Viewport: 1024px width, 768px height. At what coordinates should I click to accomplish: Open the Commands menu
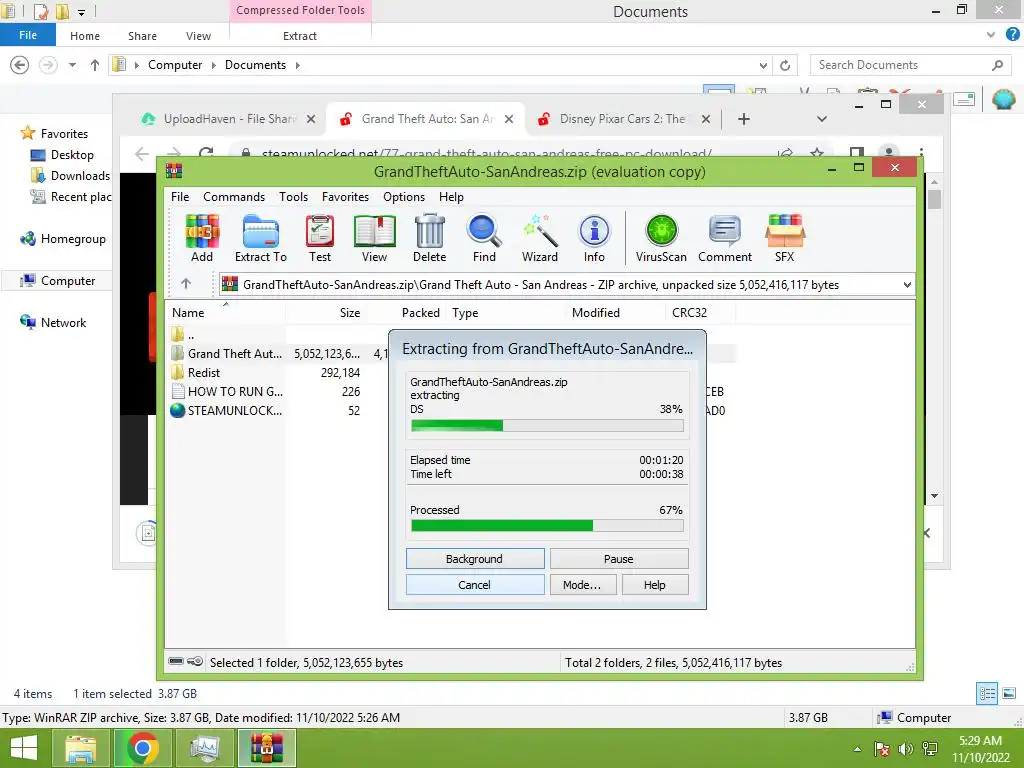234,197
